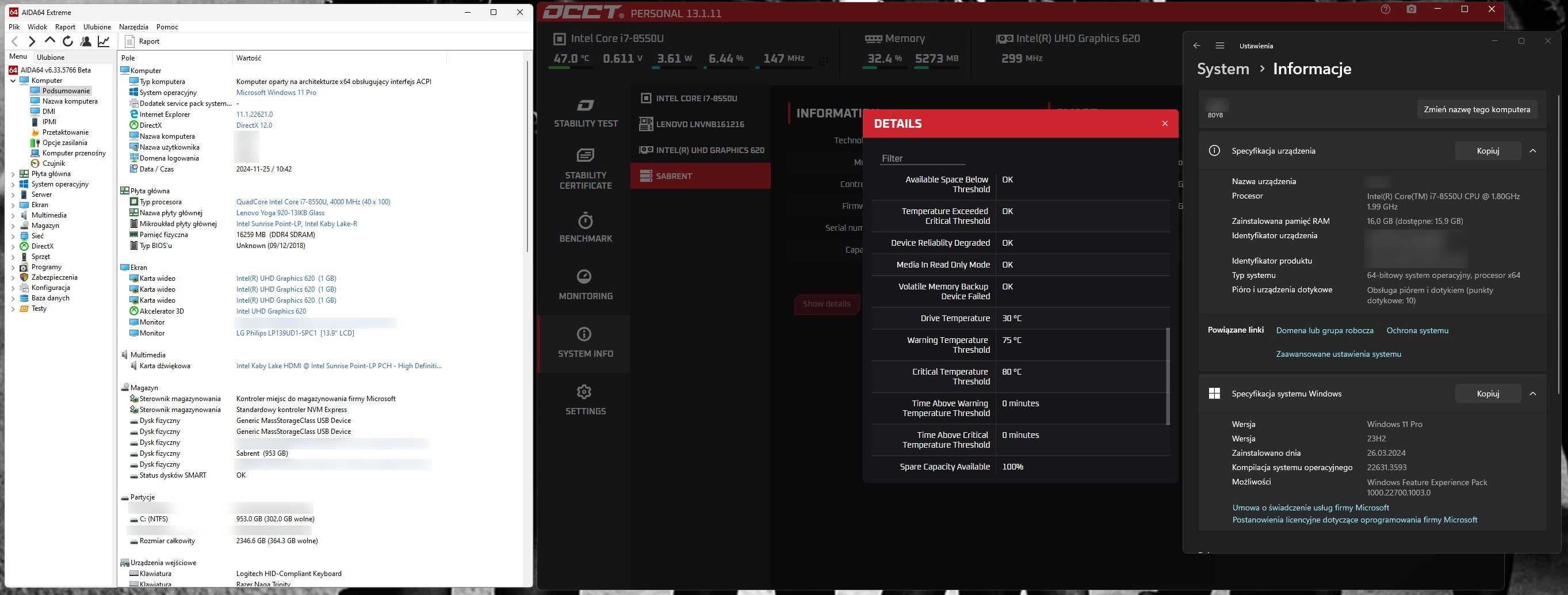The width and height of the screenshot is (1568, 595).
Task: Click Wartość column header in AIDA64
Action: (x=339, y=58)
